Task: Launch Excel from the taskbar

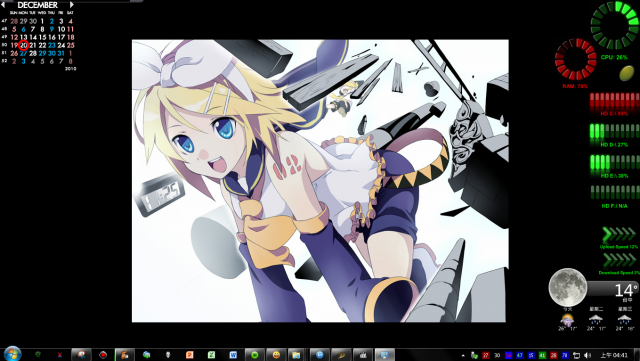Action: point(211,354)
